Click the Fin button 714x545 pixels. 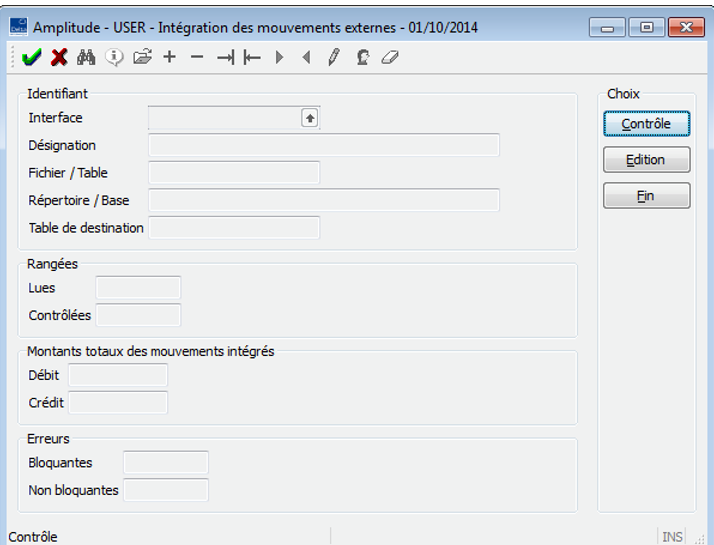click(x=646, y=196)
